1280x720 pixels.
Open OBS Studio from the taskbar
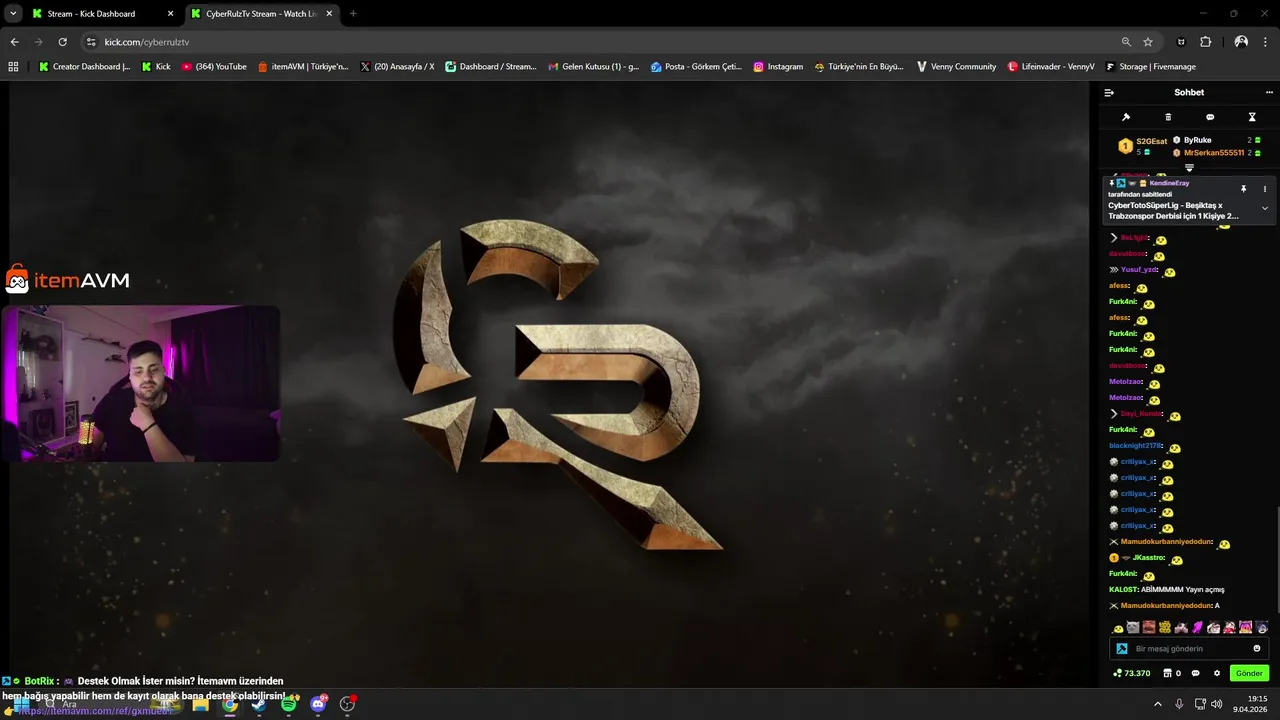347,704
